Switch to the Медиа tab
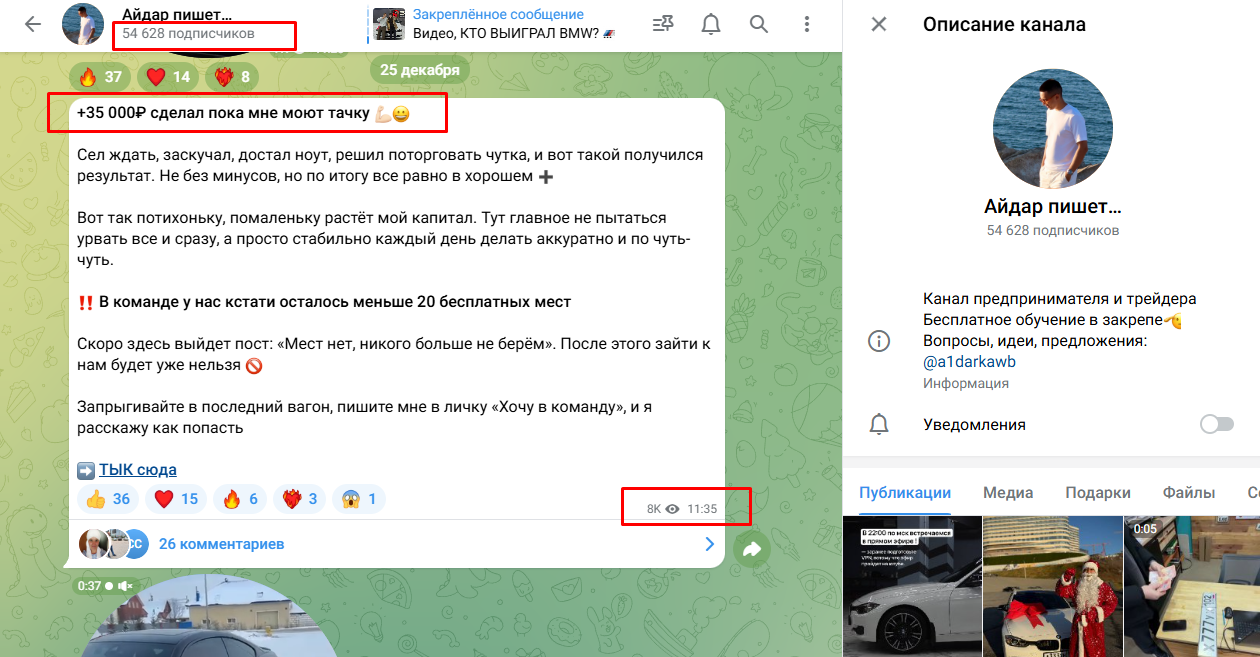The image size is (1260, 657). pos(1008,492)
